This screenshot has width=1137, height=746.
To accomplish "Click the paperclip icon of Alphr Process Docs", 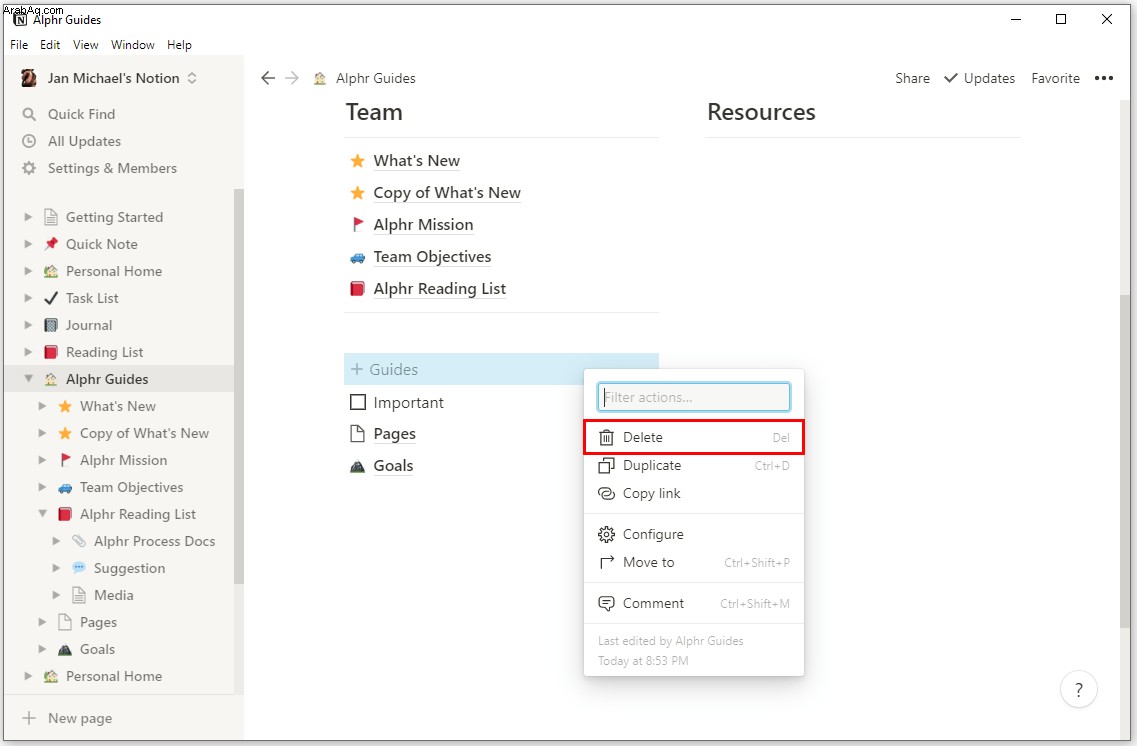I will click(x=79, y=541).
